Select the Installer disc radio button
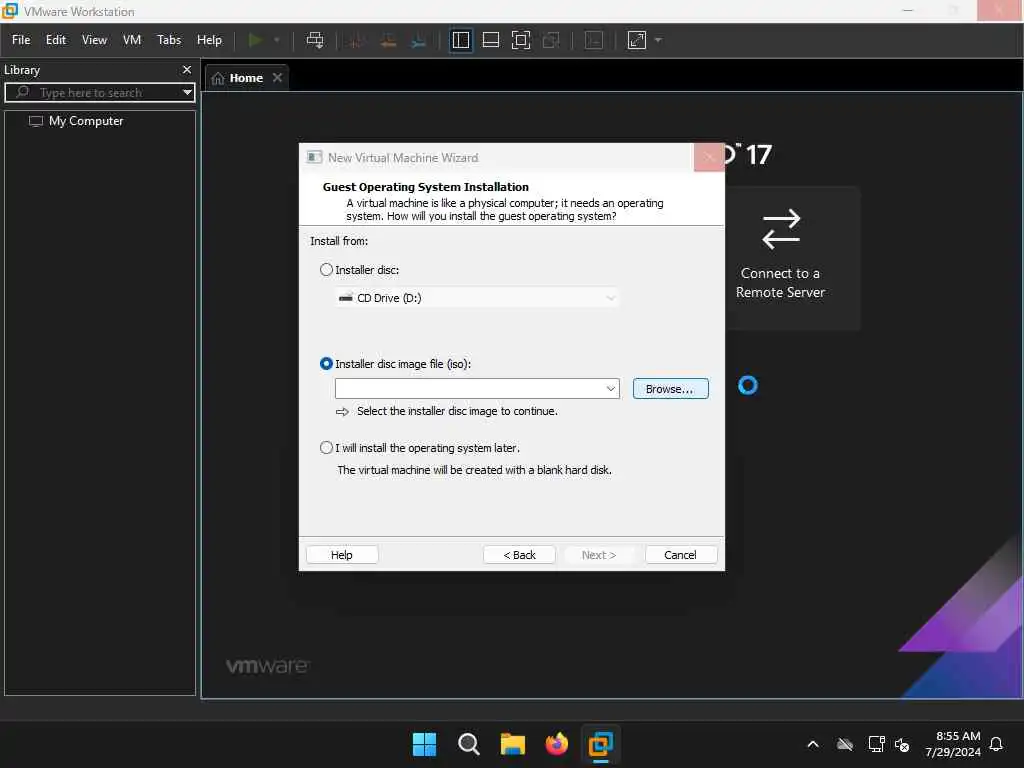This screenshot has height=768, width=1024. 326,270
